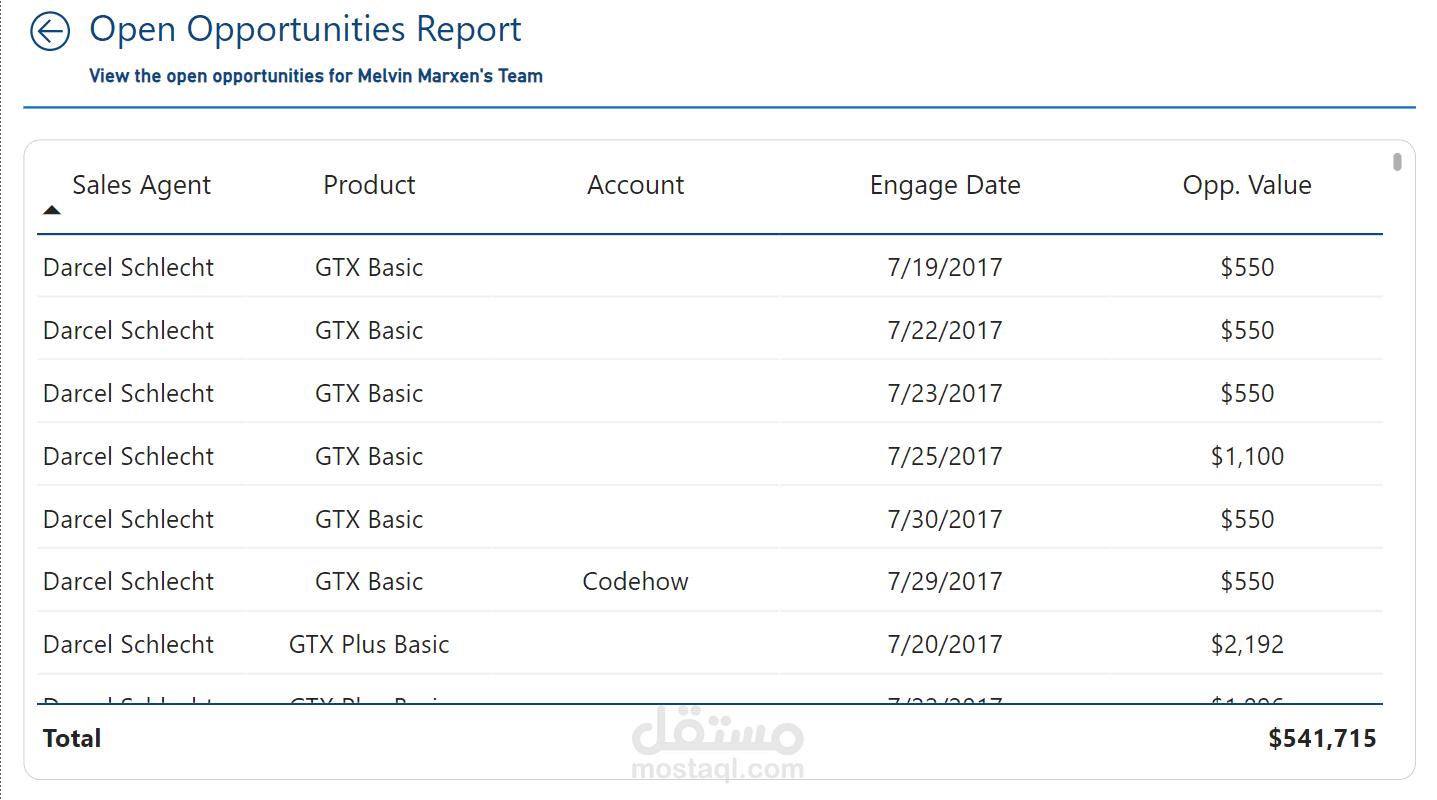Click the Melvin Marxen's Team subtitle

[316, 76]
